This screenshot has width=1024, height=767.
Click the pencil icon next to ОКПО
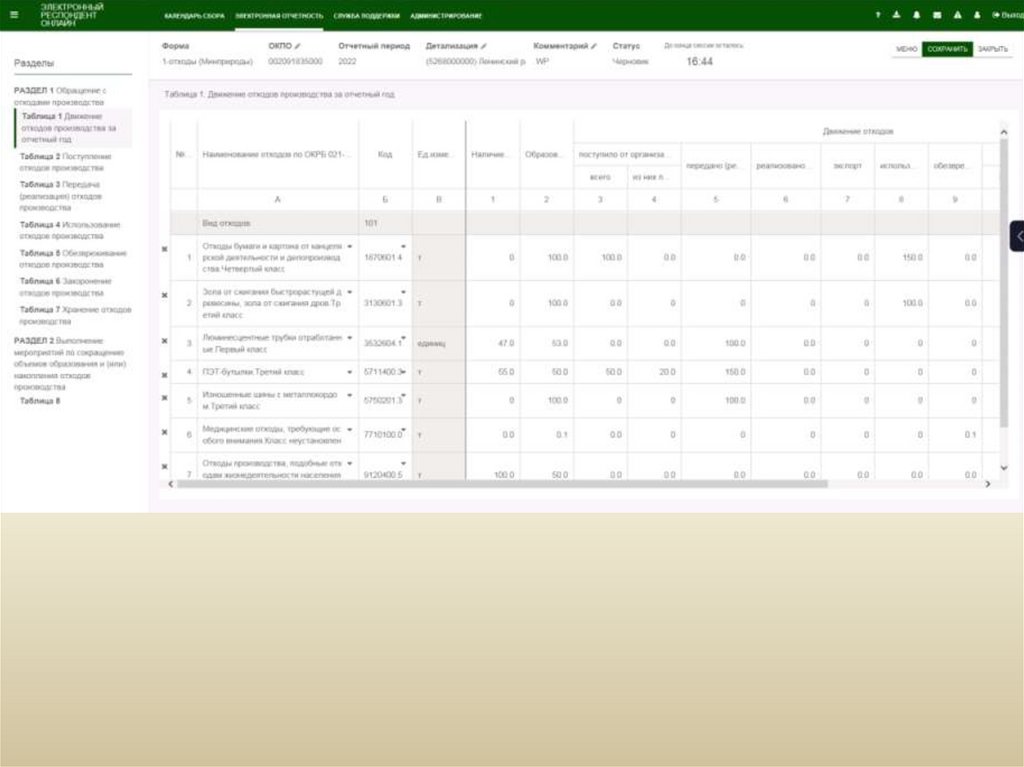pos(298,46)
